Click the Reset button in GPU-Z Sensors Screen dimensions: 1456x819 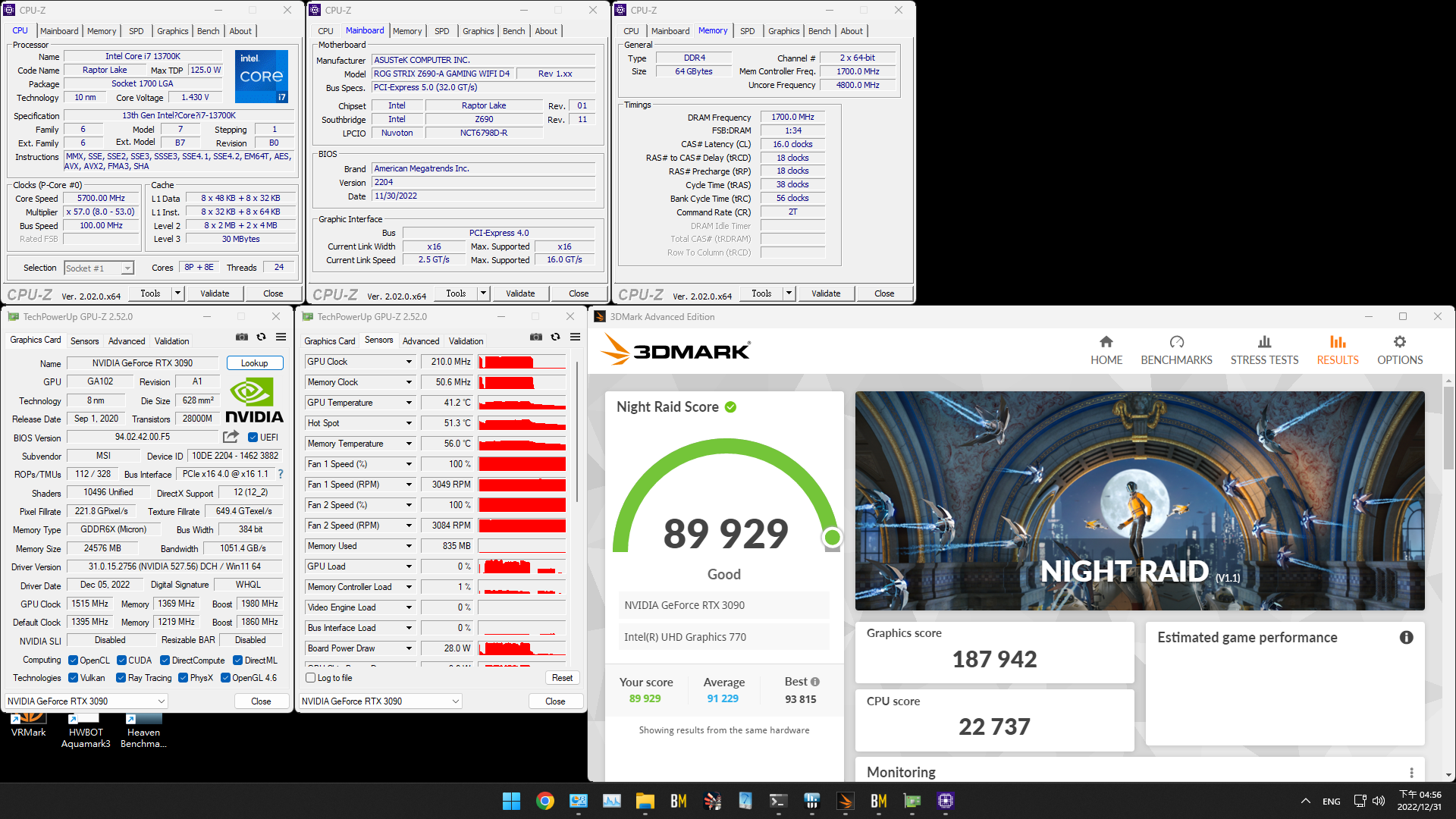(x=562, y=678)
